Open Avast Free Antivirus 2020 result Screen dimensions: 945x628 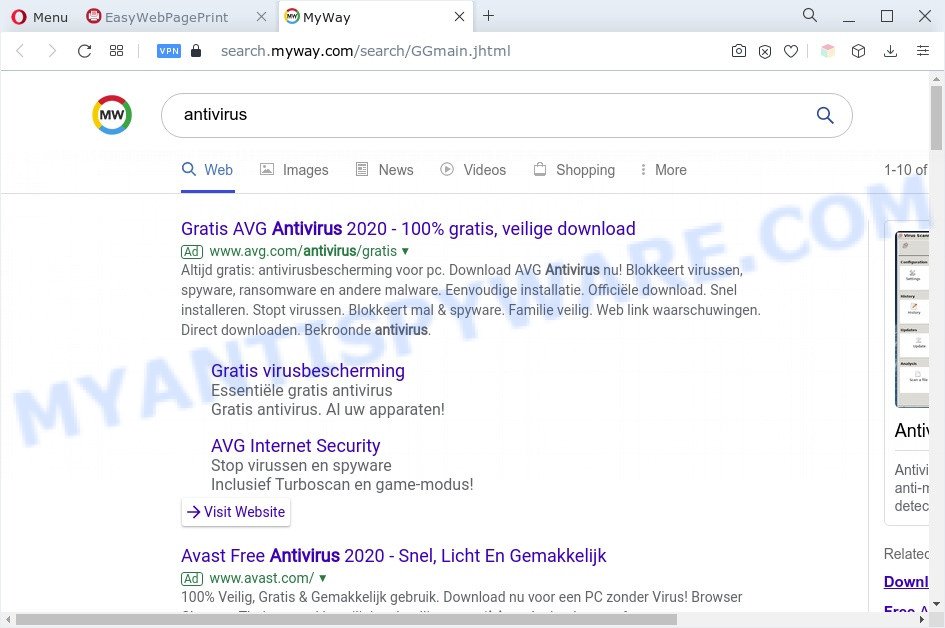(x=394, y=556)
